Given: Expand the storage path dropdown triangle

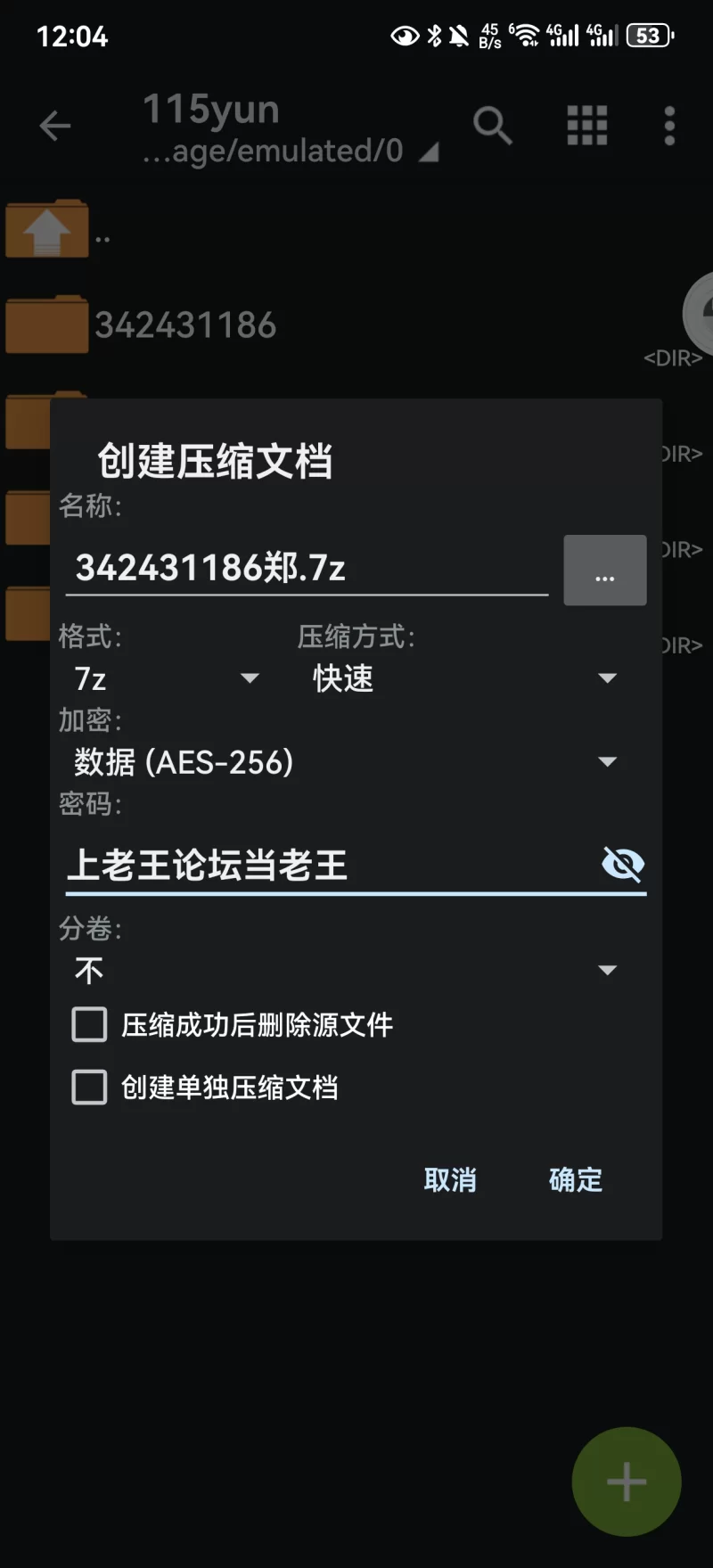Looking at the screenshot, I should click(430, 153).
